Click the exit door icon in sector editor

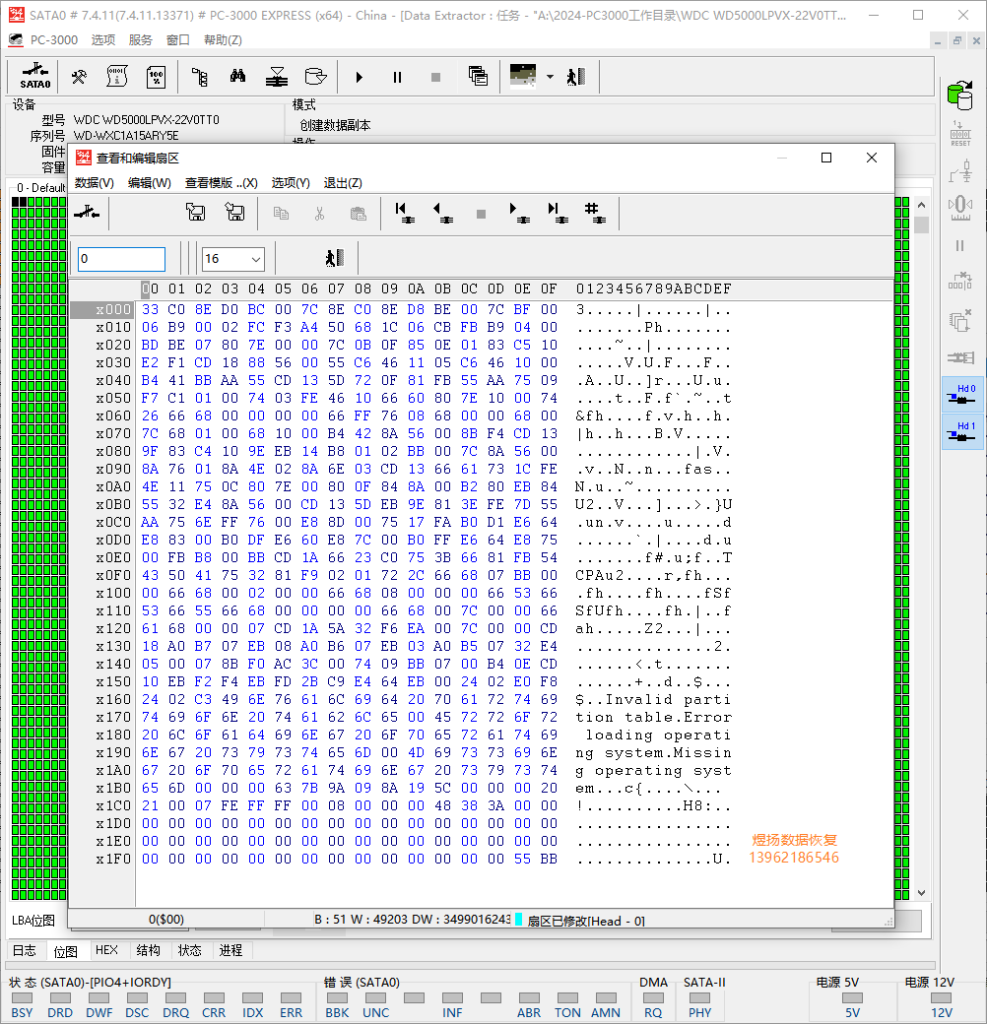335,258
